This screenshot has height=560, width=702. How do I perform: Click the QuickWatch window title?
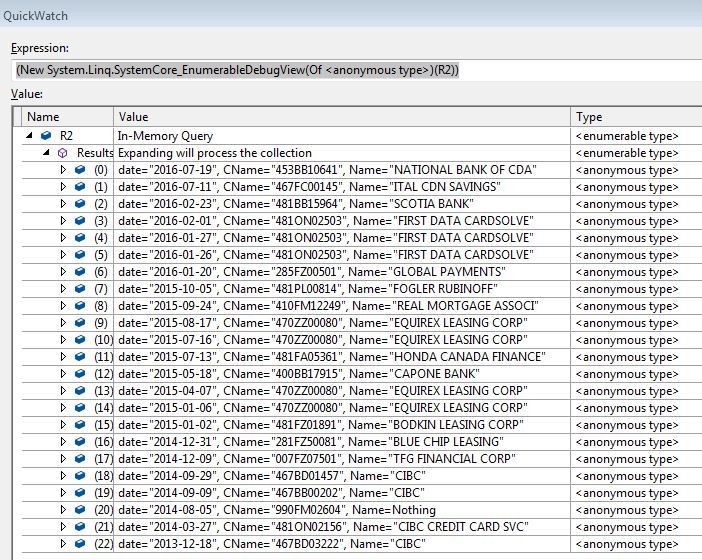point(35,16)
